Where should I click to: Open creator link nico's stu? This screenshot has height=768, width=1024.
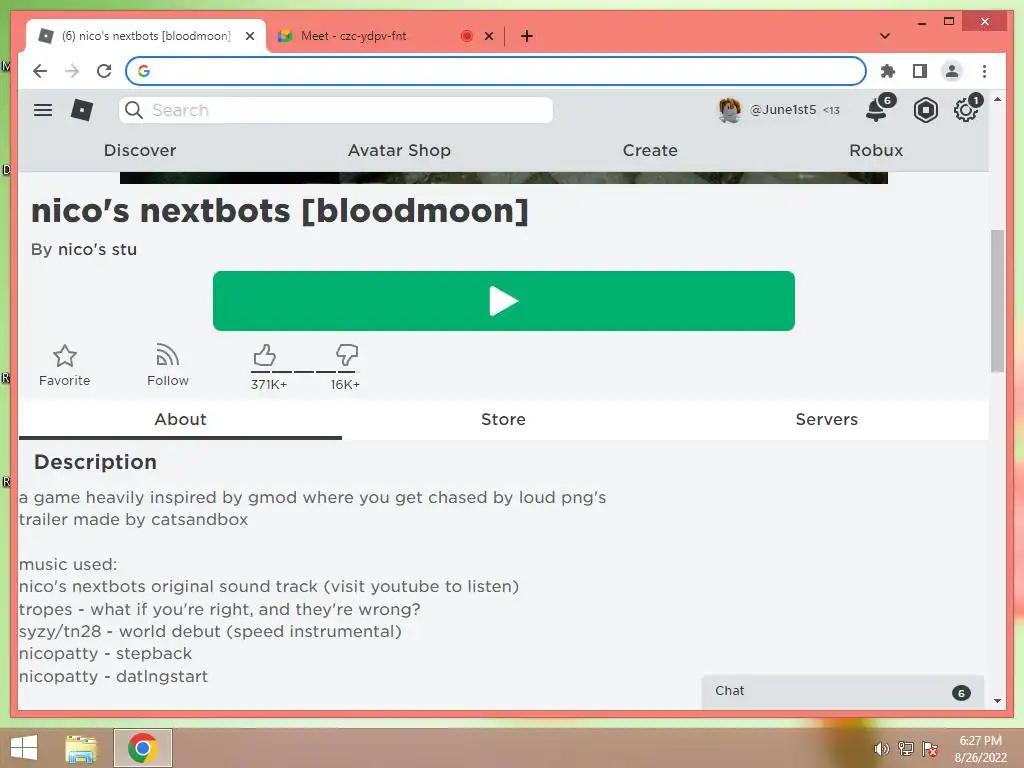tap(97, 249)
